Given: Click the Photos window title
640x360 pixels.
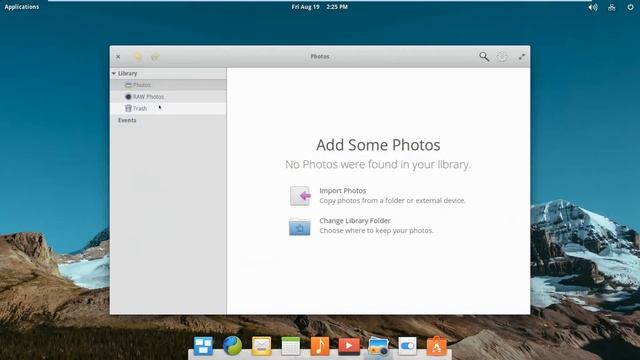Looking at the screenshot, I should point(320,57).
